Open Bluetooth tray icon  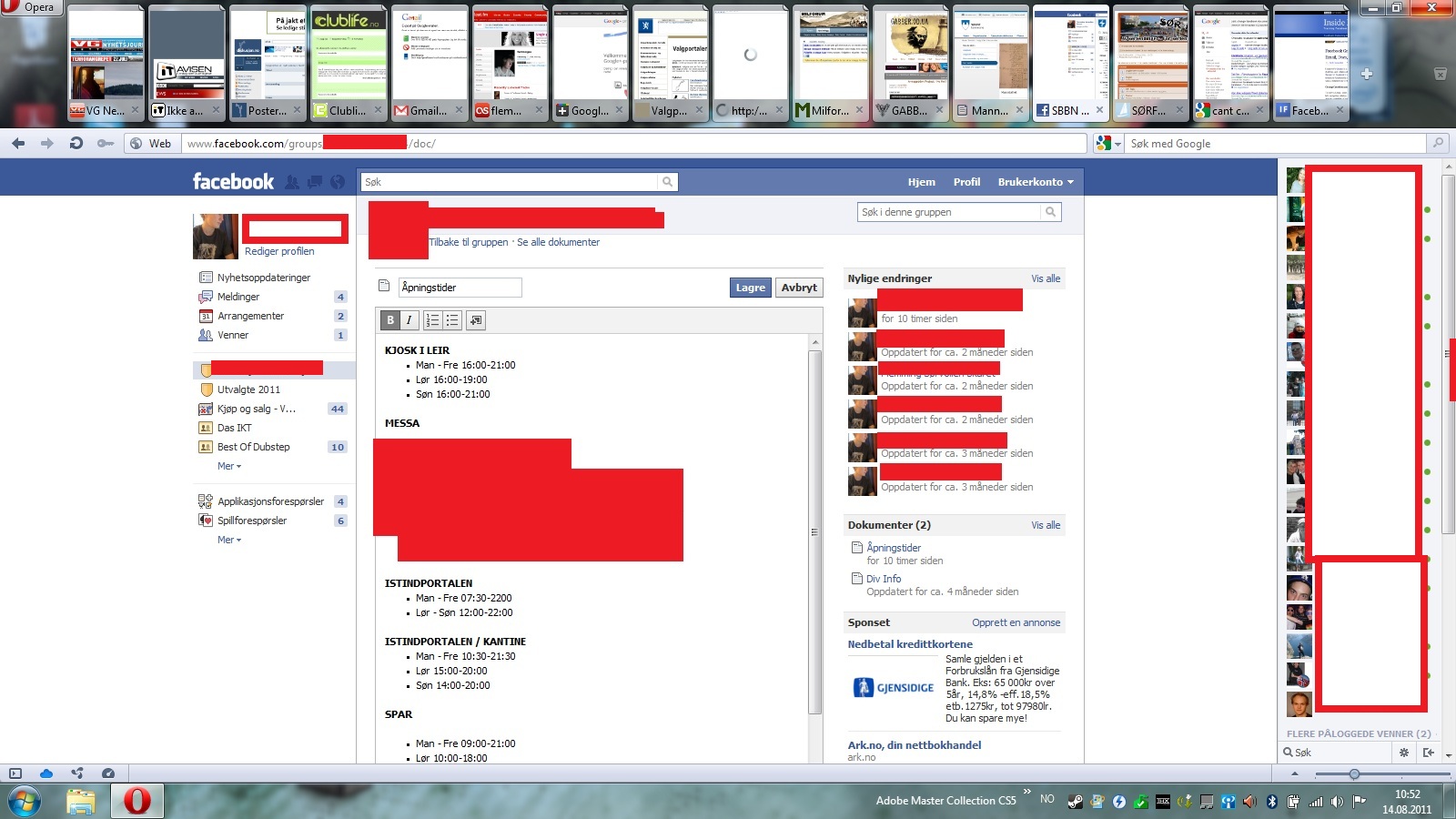point(1272,802)
